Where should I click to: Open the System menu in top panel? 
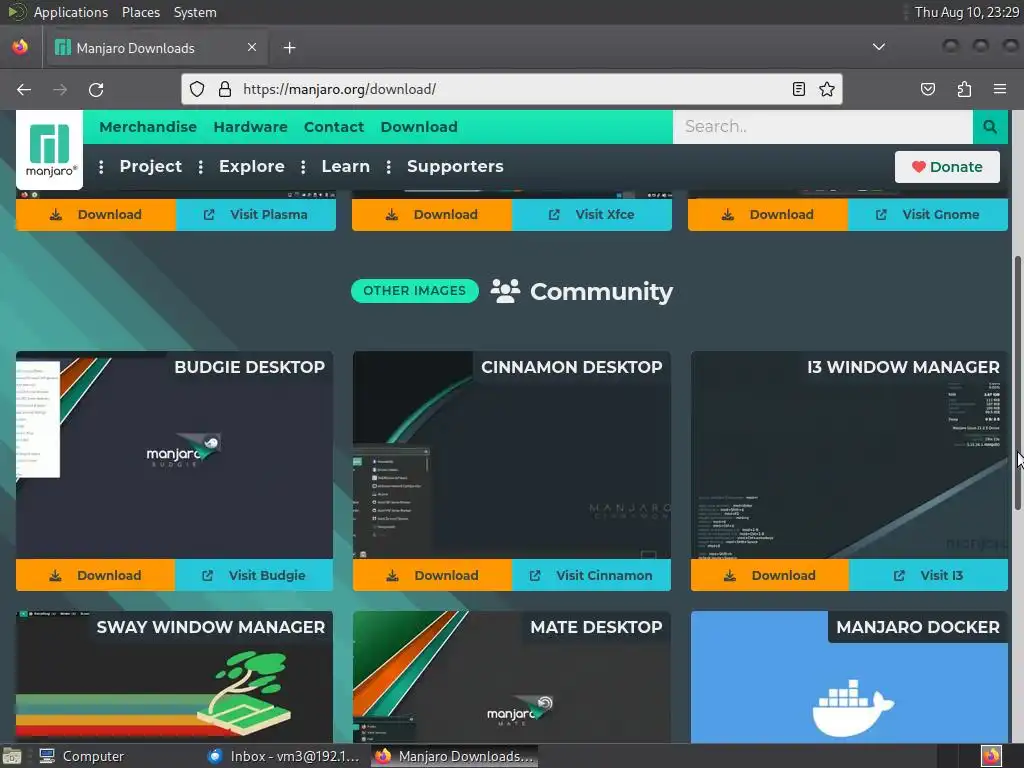click(195, 12)
